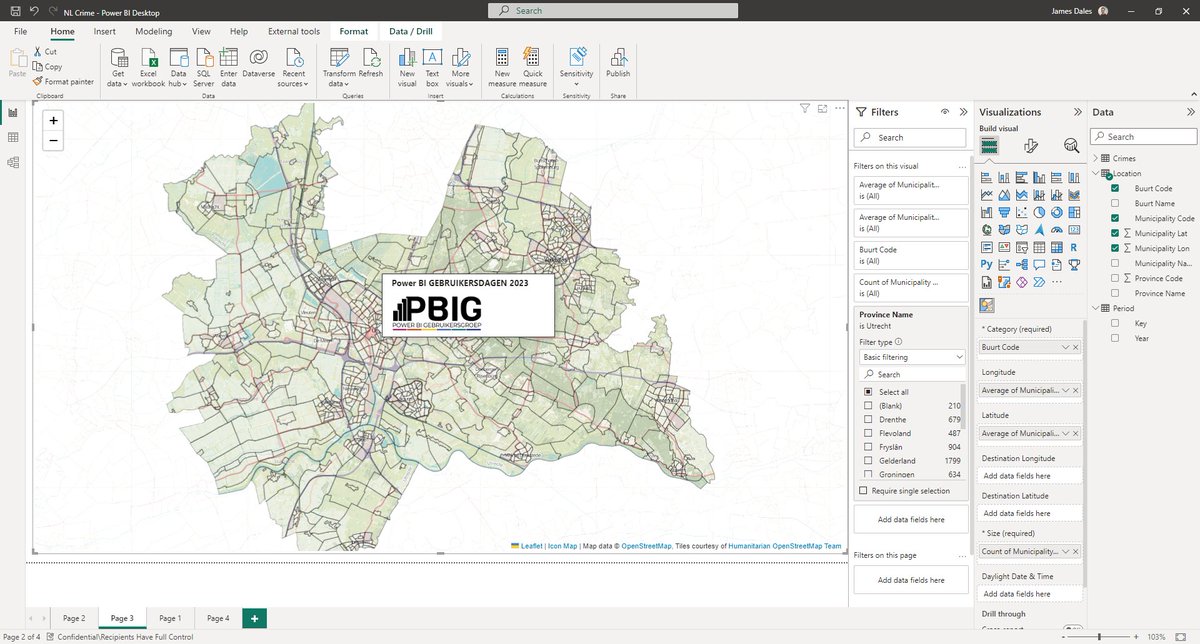The image size is (1200, 644).
Task: Zoom out on the map
Action: click(x=53, y=141)
